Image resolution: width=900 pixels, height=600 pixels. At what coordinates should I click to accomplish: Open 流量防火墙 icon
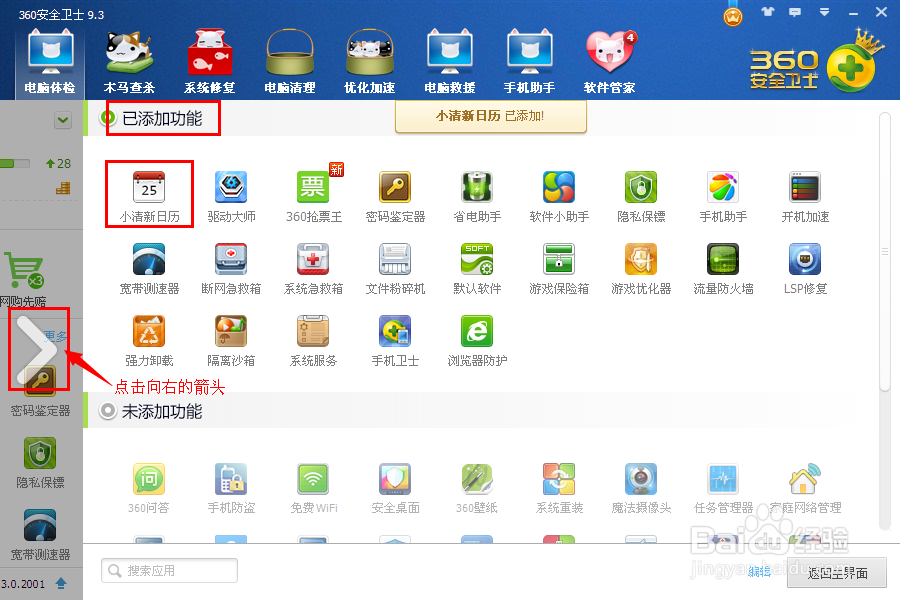click(x=723, y=269)
